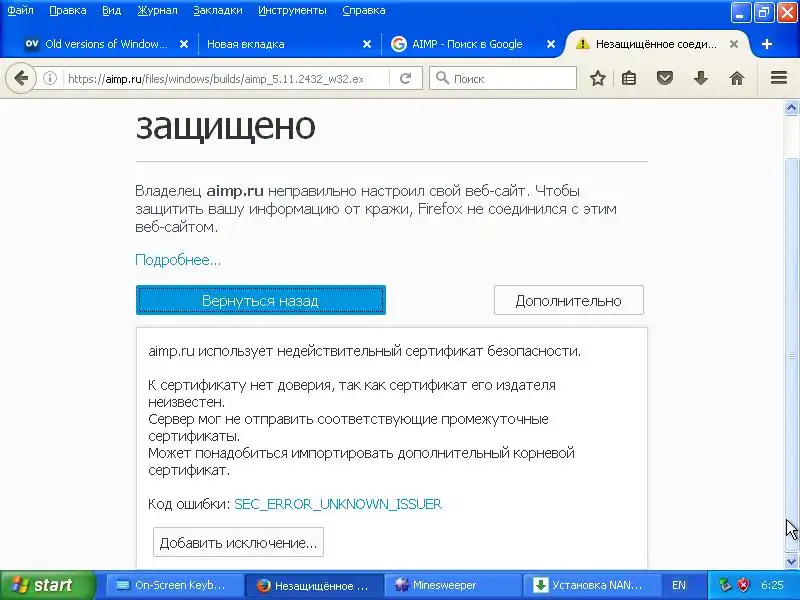Click the scrollbar down arrow
Image resolution: width=800 pixels, height=600 pixels.
[791, 562]
